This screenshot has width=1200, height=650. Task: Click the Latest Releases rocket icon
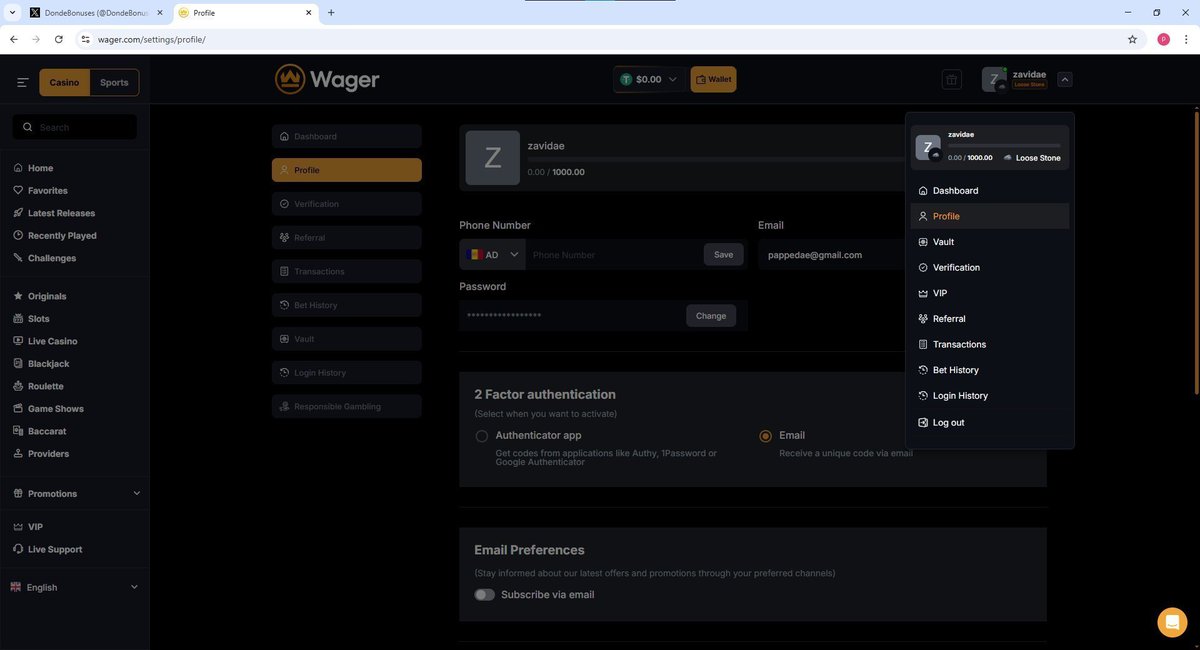pos(18,213)
